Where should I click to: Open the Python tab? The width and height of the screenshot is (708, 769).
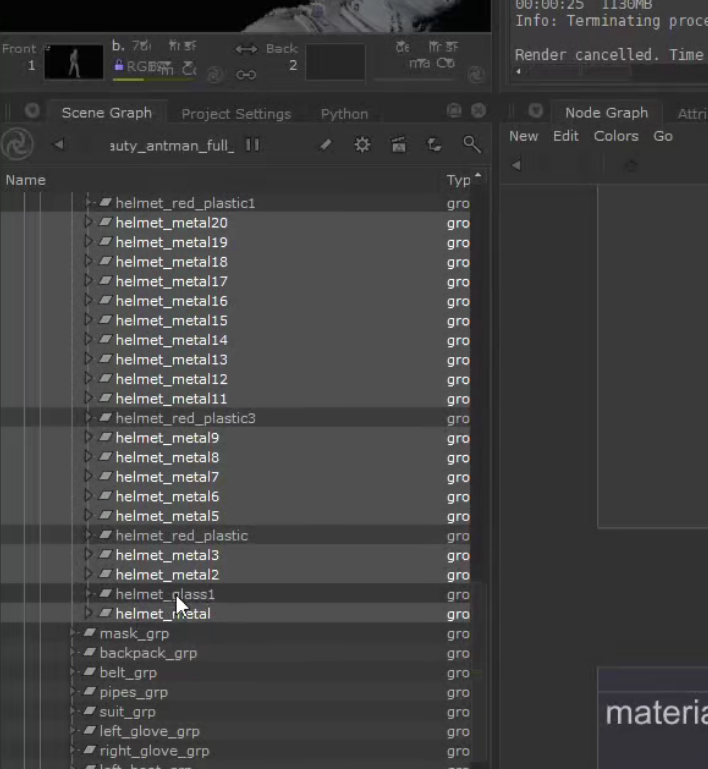[x=344, y=114]
